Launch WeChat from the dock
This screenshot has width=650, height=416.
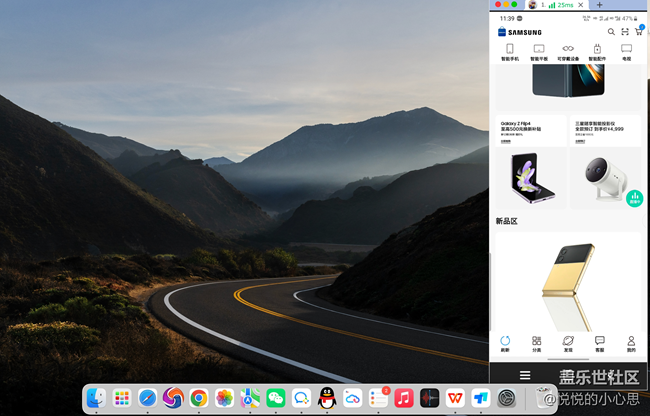276,398
